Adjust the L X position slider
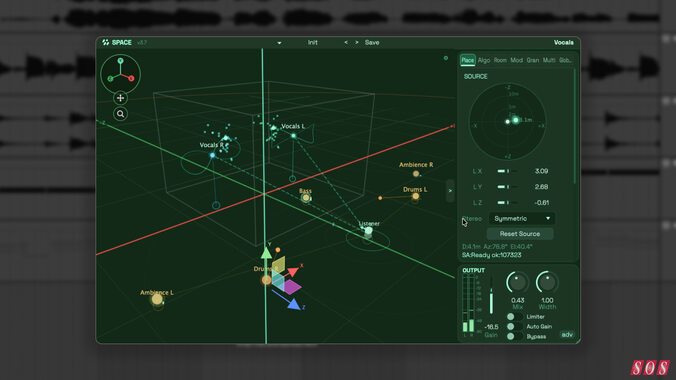Screen dimensions: 676x380 [x=508, y=171]
